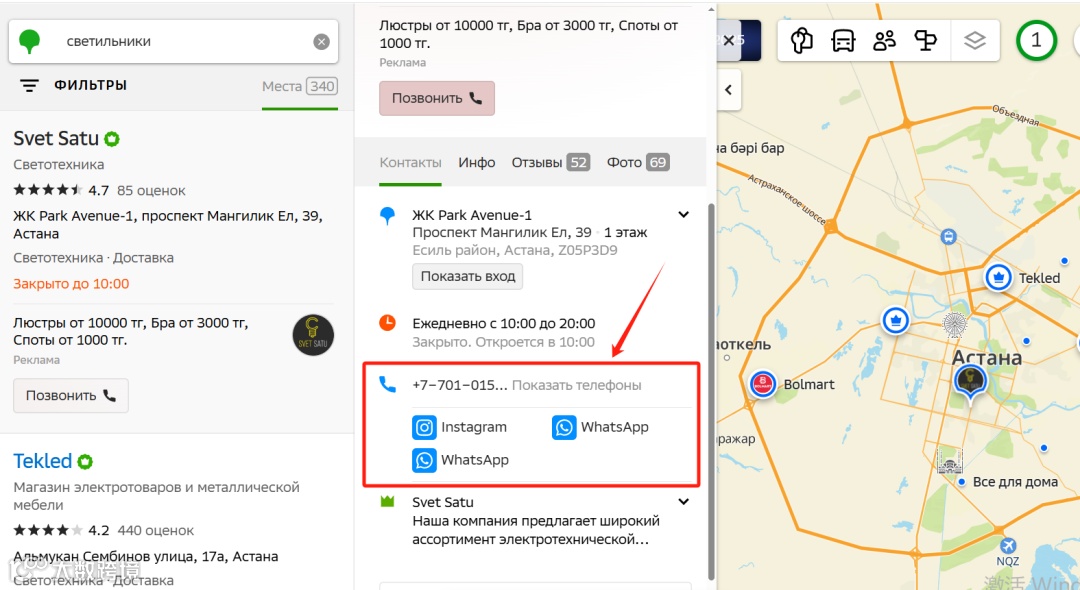
Task: Click Показать телефоны link
Action: click(x=577, y=385)
